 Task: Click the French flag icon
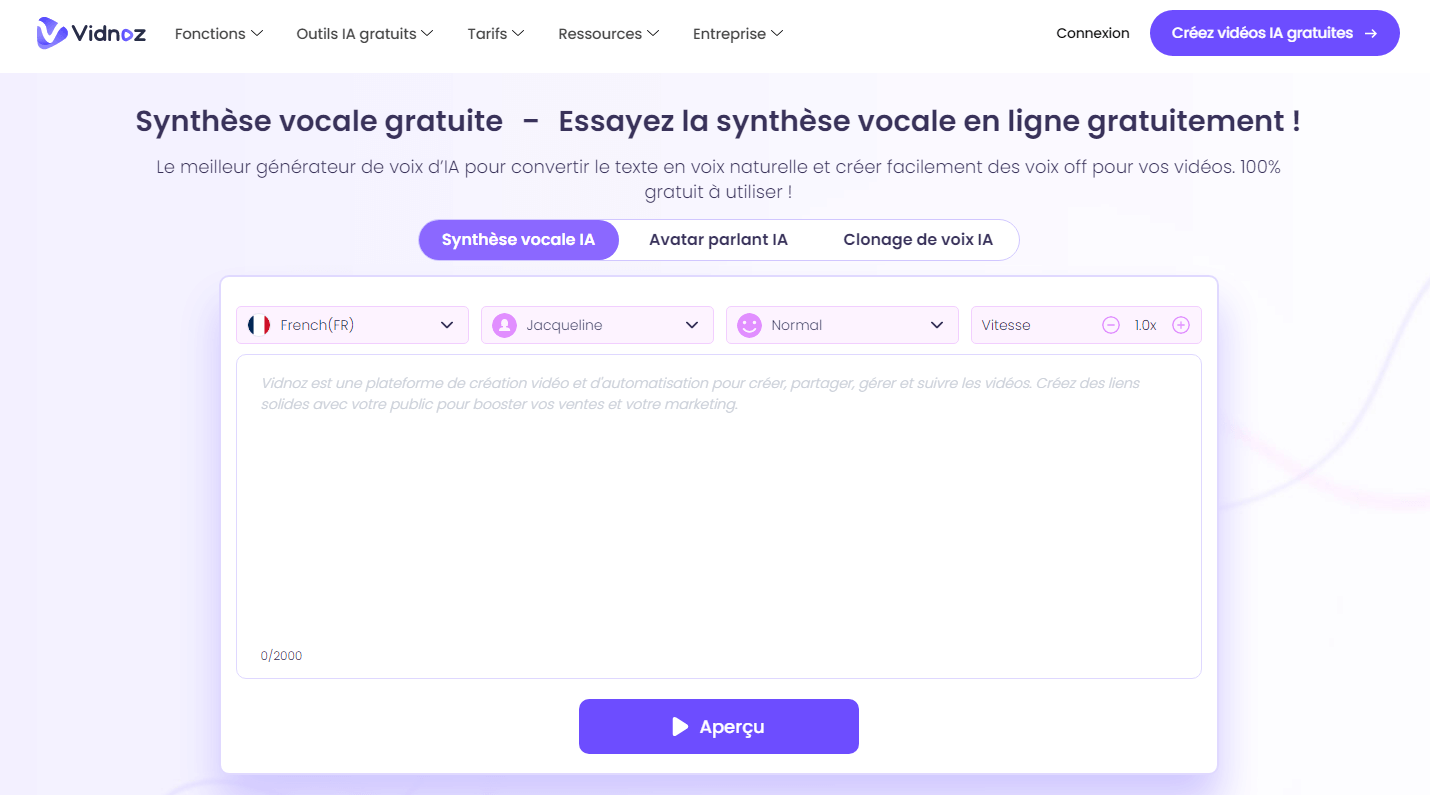click(259, 325)
